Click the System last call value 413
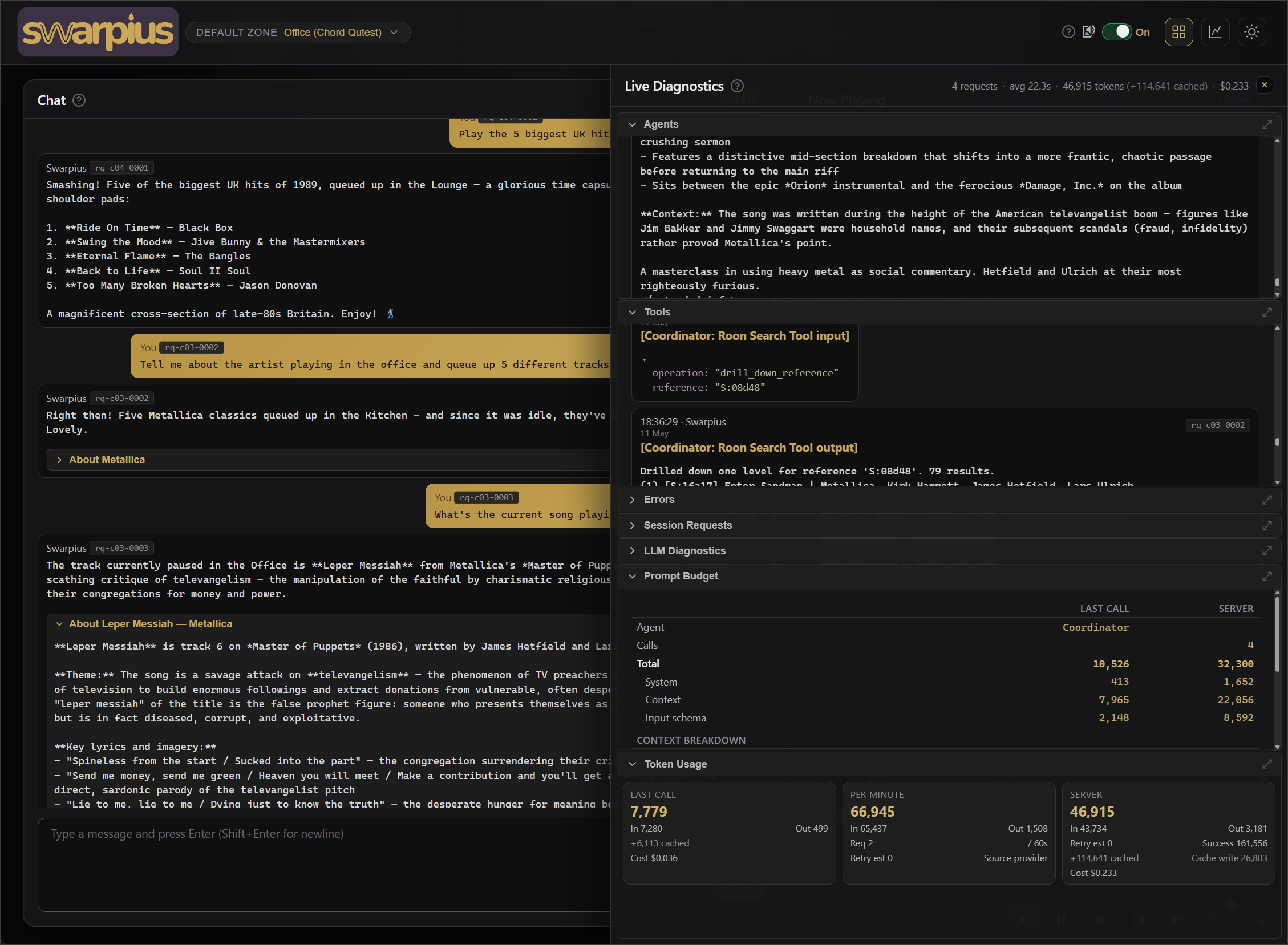Screen dimensions: 1288x945 (x=1120, y=682)
